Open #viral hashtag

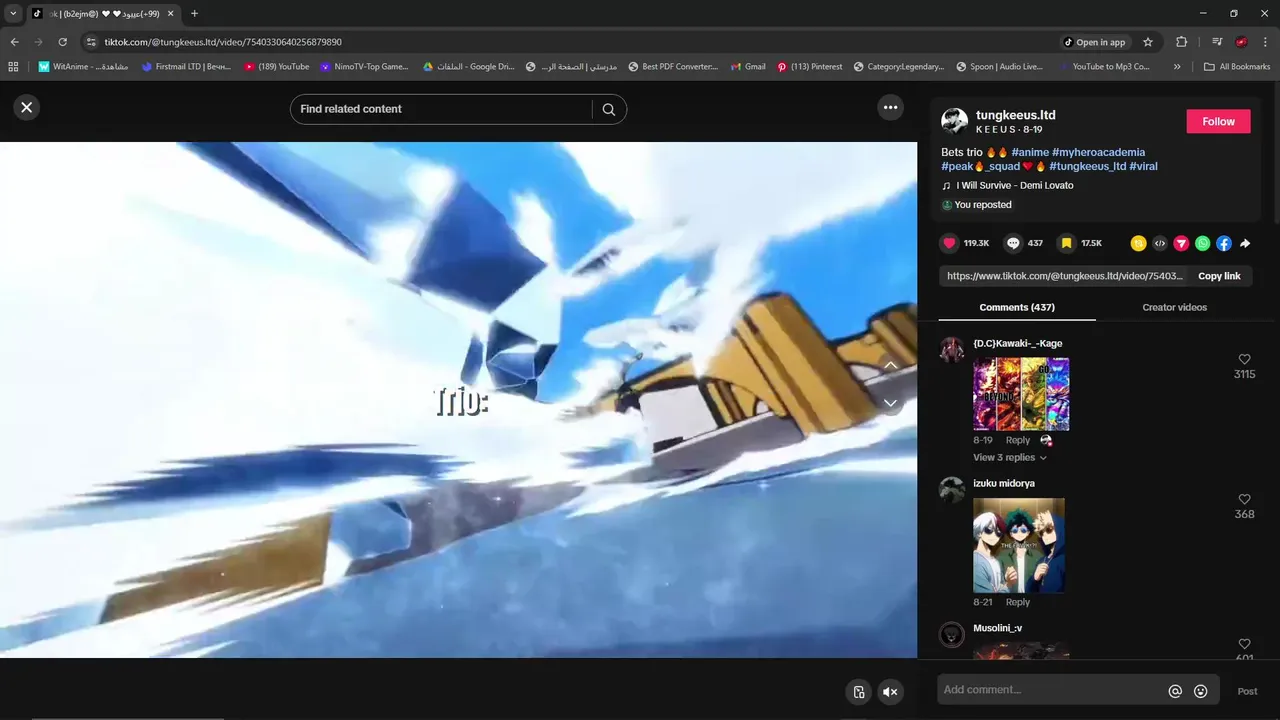(1143, 166)
